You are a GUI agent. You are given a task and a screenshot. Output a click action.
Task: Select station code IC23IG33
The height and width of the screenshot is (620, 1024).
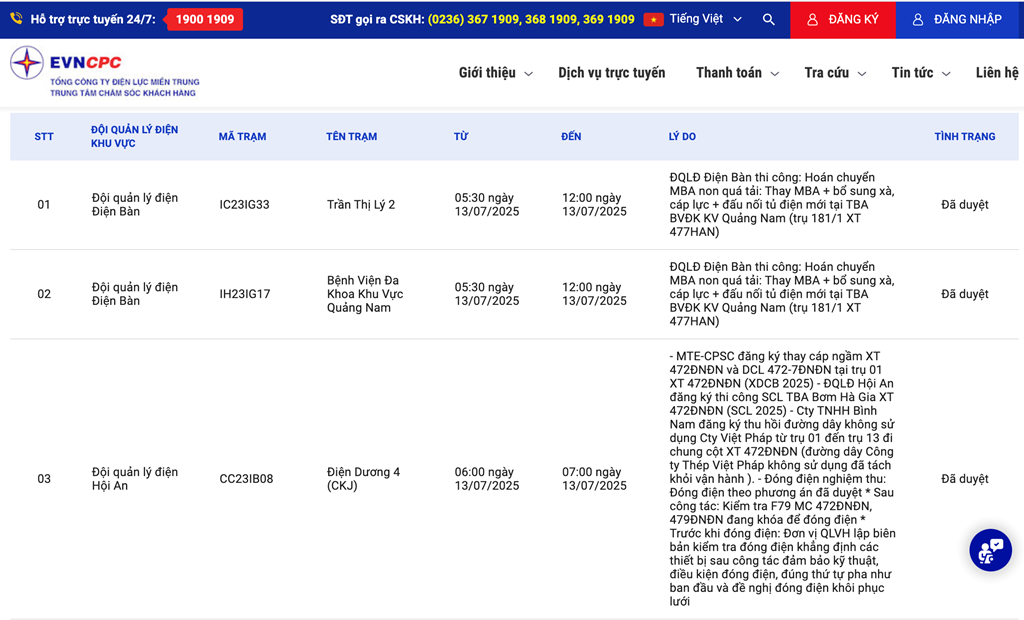pyautogui.click(x=244, y=204)
